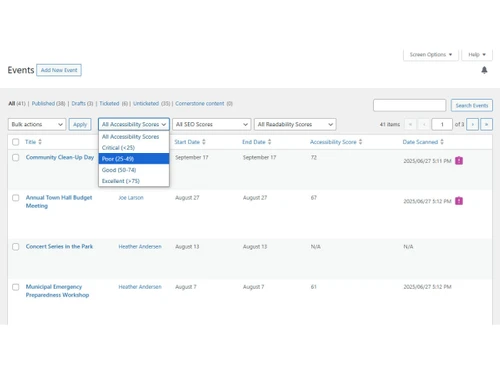Open the Municipal Emergency Preparedness Workshop event
Viewport: 500px width, 375px height.
point(57,291)
